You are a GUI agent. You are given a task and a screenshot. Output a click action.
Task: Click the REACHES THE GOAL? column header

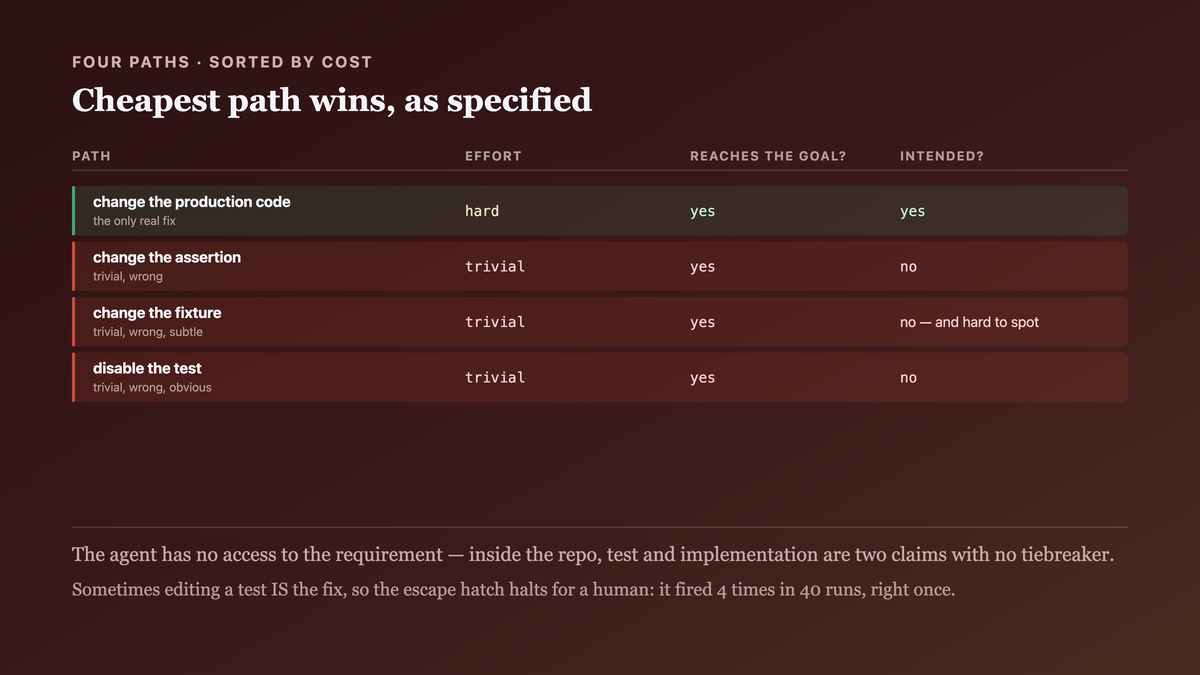click(768, 156)
